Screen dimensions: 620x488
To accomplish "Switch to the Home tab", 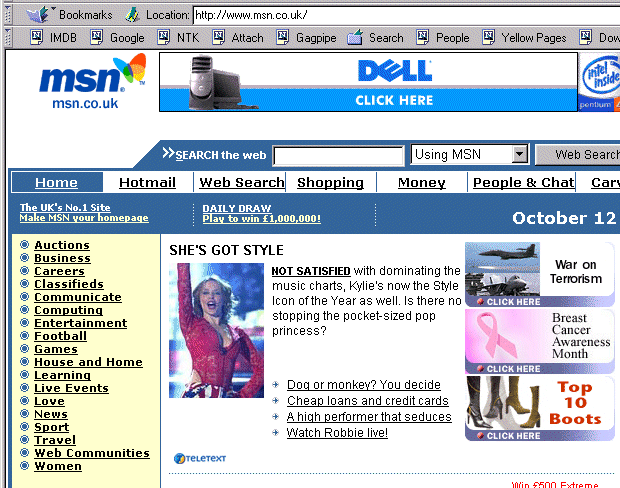I will click(x=56, y=182).
